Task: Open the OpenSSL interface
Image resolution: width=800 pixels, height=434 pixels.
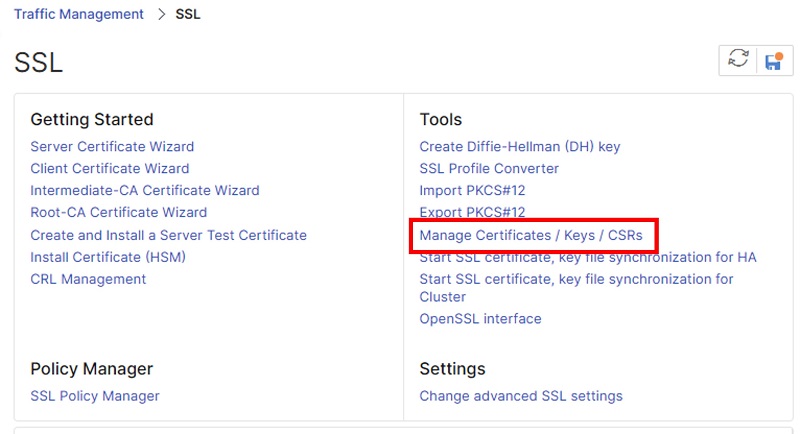Action: point(481,319)
